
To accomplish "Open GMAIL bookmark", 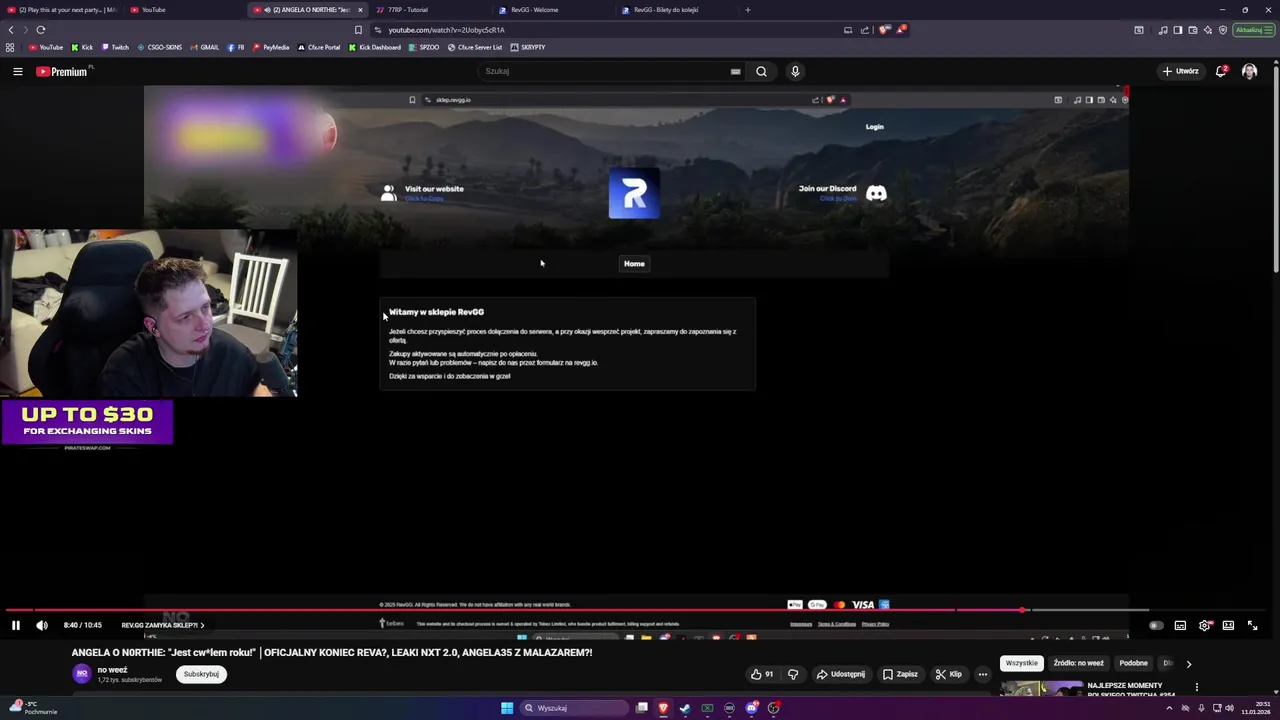I will pos(204,47).
